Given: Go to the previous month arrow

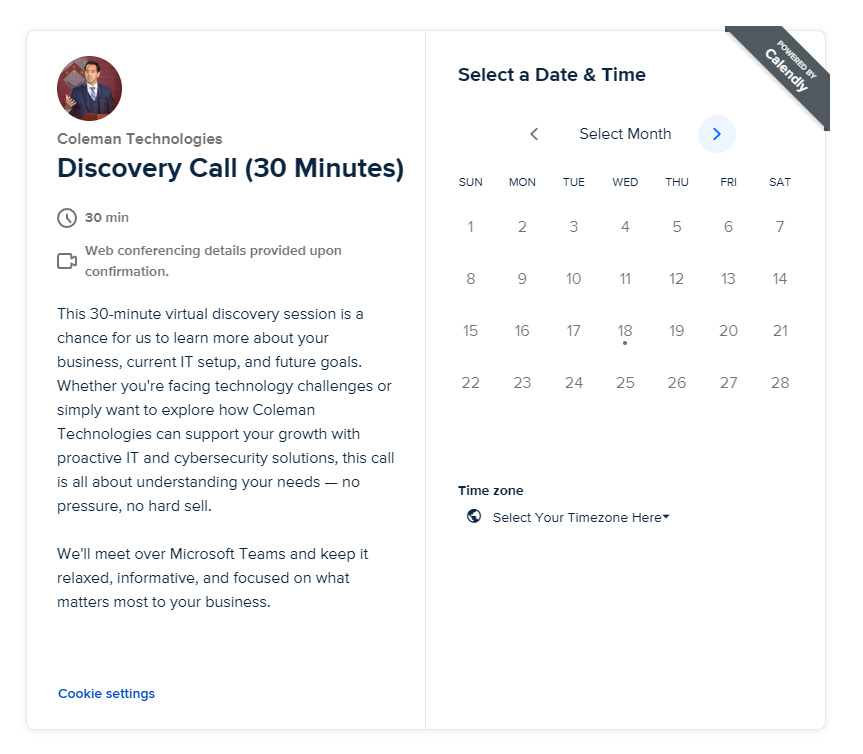Looking at the screenshot, I should point(534,134).
